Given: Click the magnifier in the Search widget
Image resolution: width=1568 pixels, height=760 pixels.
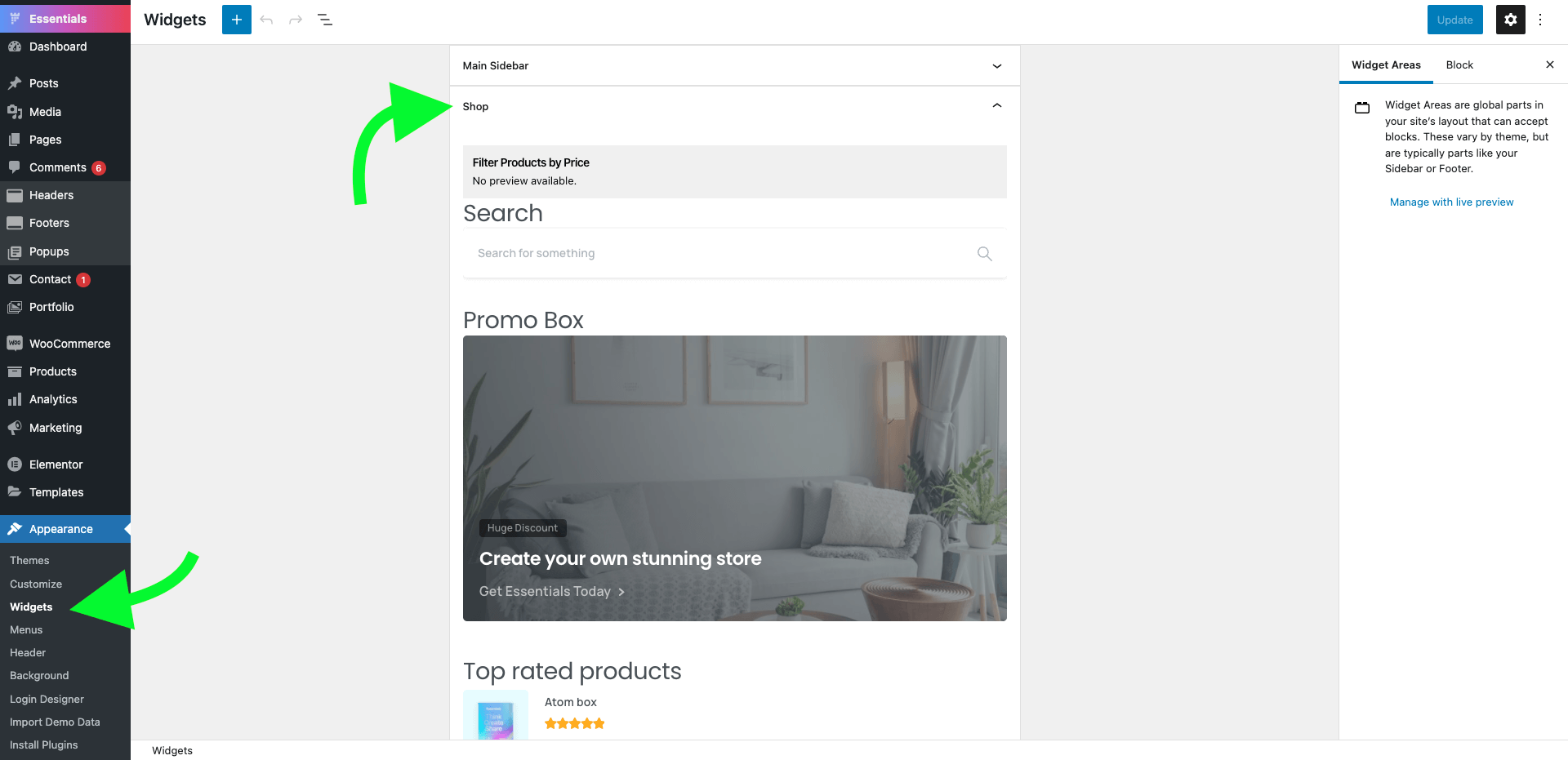Looking at the screenshot, I should [983, 254].
